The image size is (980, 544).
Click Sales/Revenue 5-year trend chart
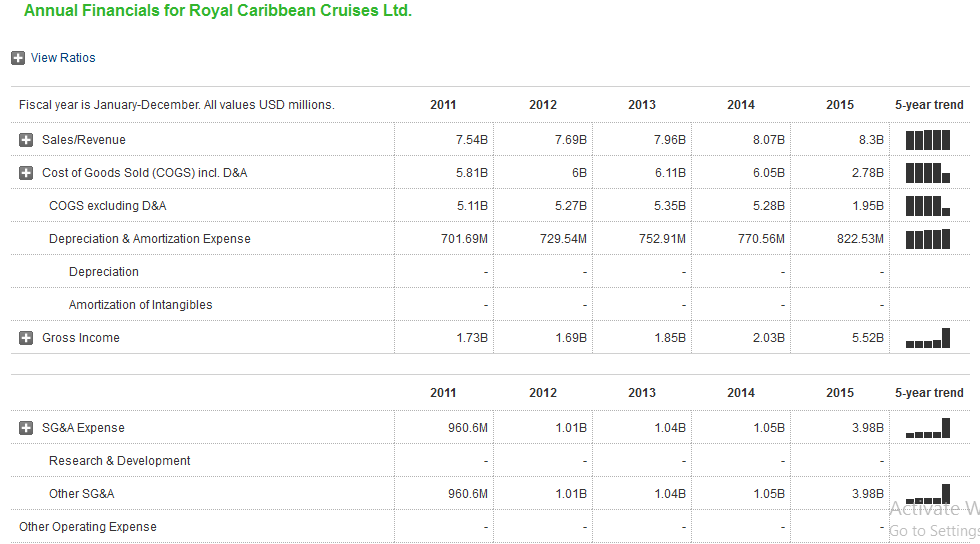click(x=927, y=140)
